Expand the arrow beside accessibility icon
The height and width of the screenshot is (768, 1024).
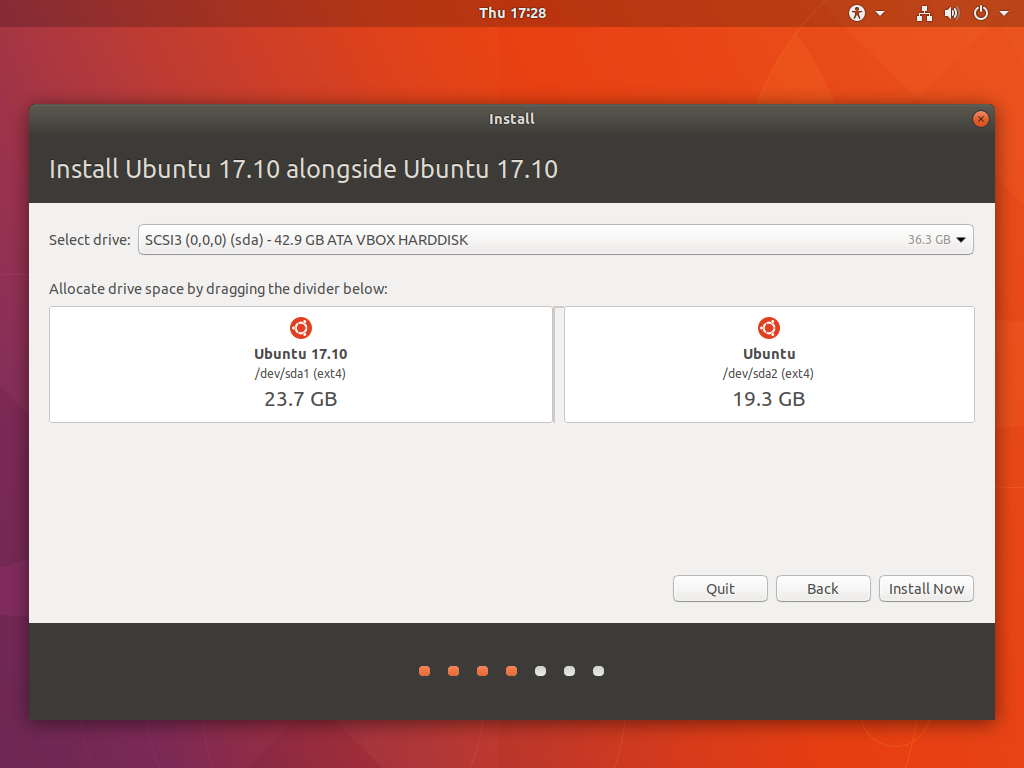click(x=880, y=13)
